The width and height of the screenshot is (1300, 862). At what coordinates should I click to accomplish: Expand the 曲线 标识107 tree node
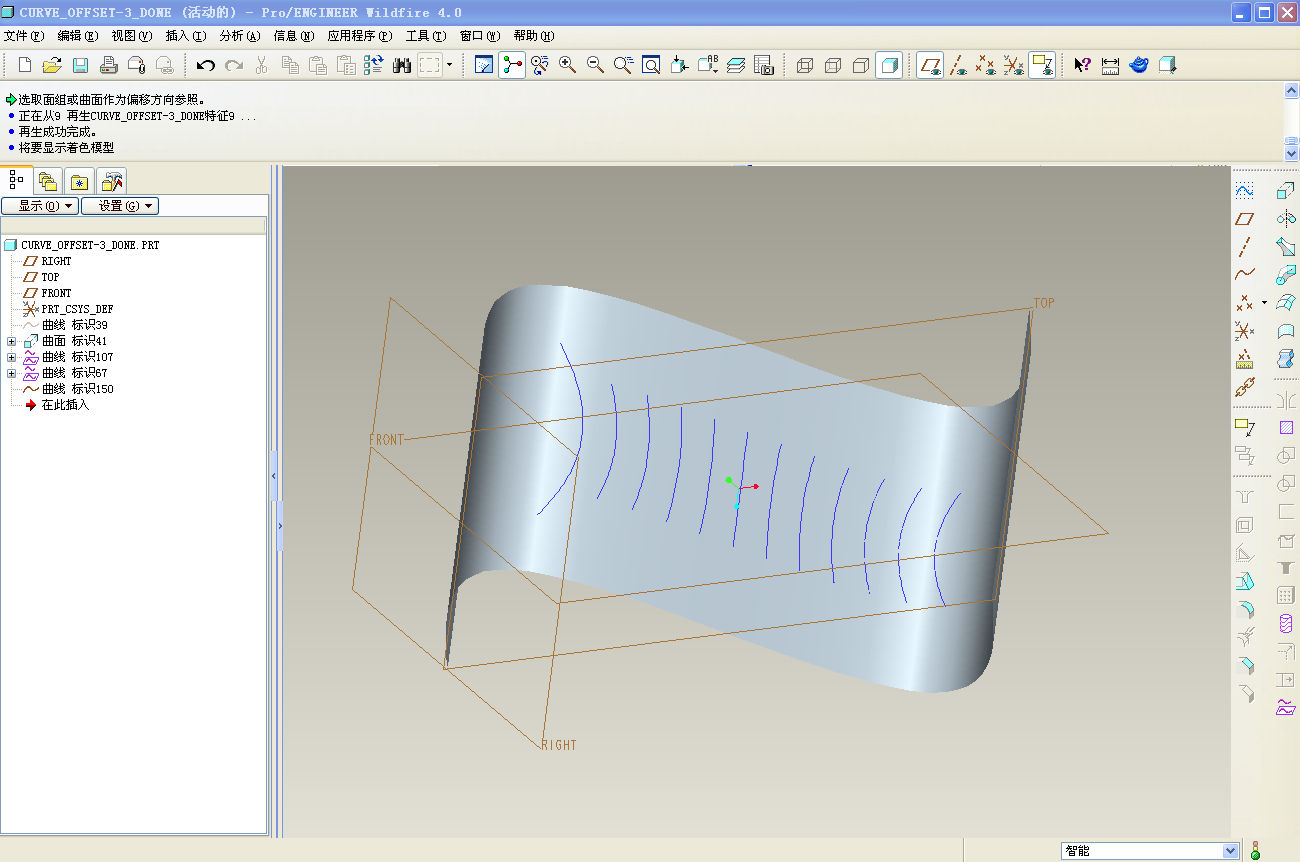11,357
